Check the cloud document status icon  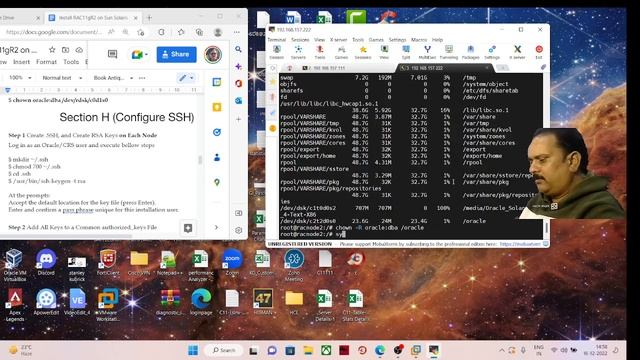tap(79, 50)
